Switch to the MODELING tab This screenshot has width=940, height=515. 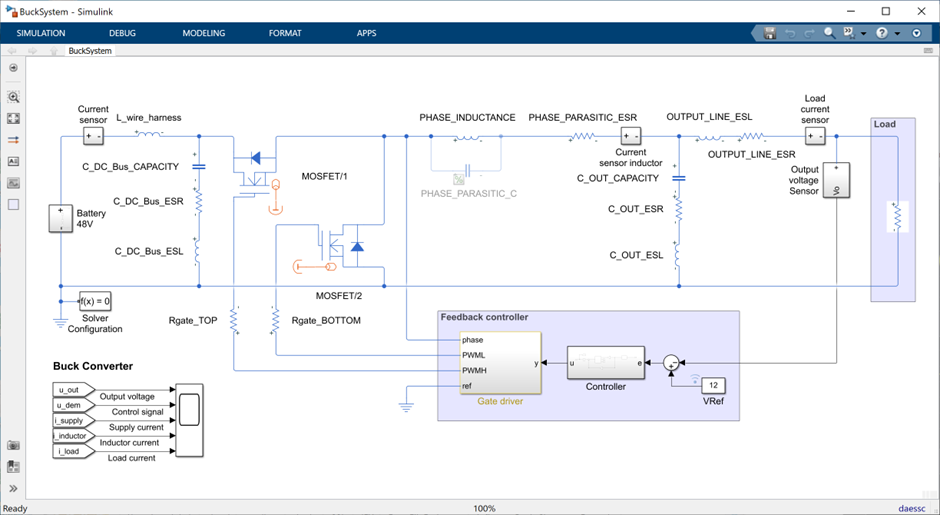pyautogui.click(x=203, y=33)
